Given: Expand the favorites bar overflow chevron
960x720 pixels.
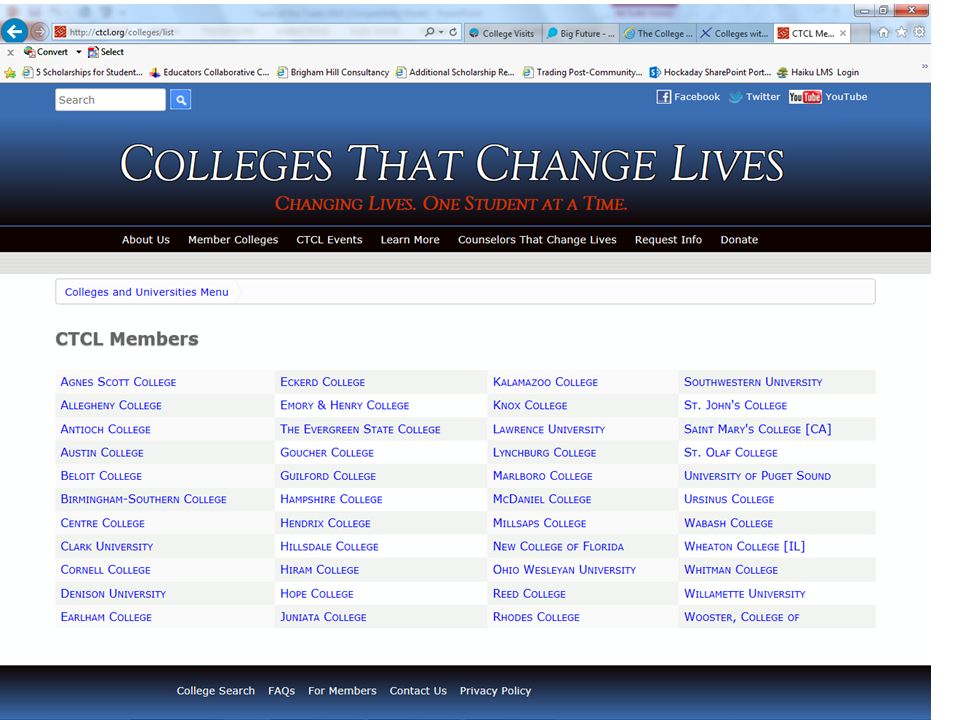Looking at the screenshot, I should pyautogui.click(x=924, y=66).
